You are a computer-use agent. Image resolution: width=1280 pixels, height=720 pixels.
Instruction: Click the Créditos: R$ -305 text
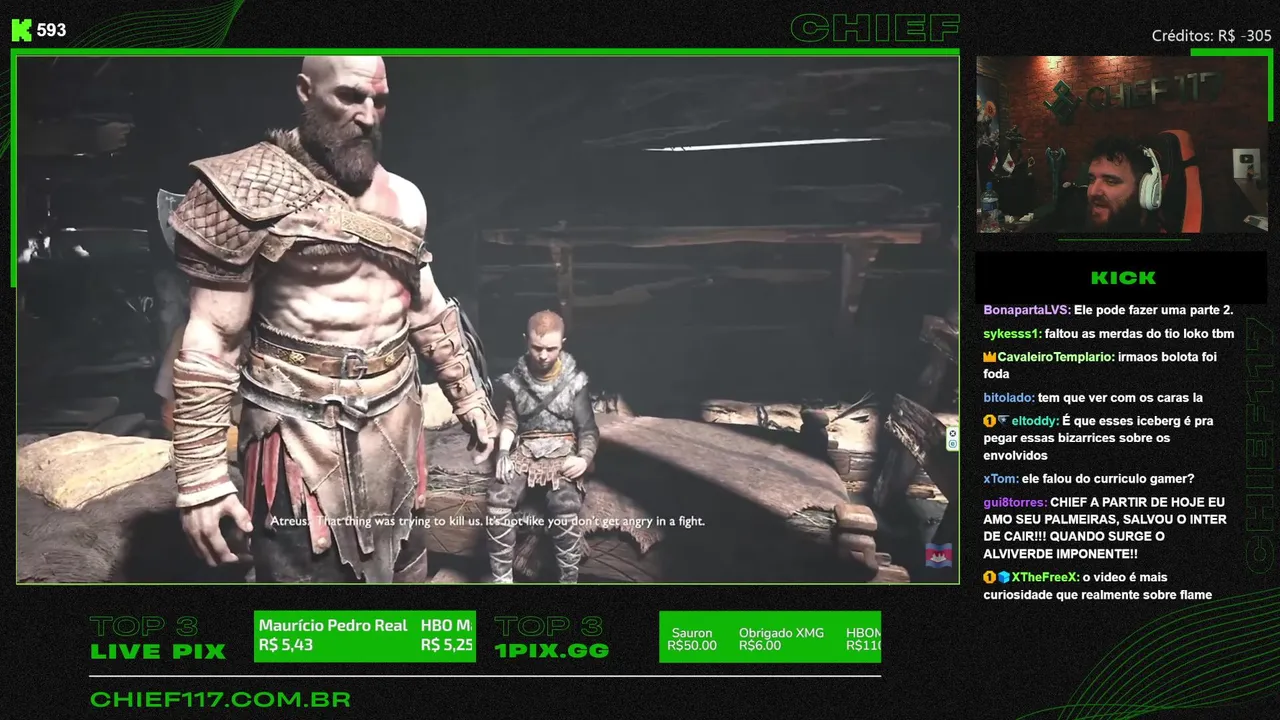[x=1212, y=36]
